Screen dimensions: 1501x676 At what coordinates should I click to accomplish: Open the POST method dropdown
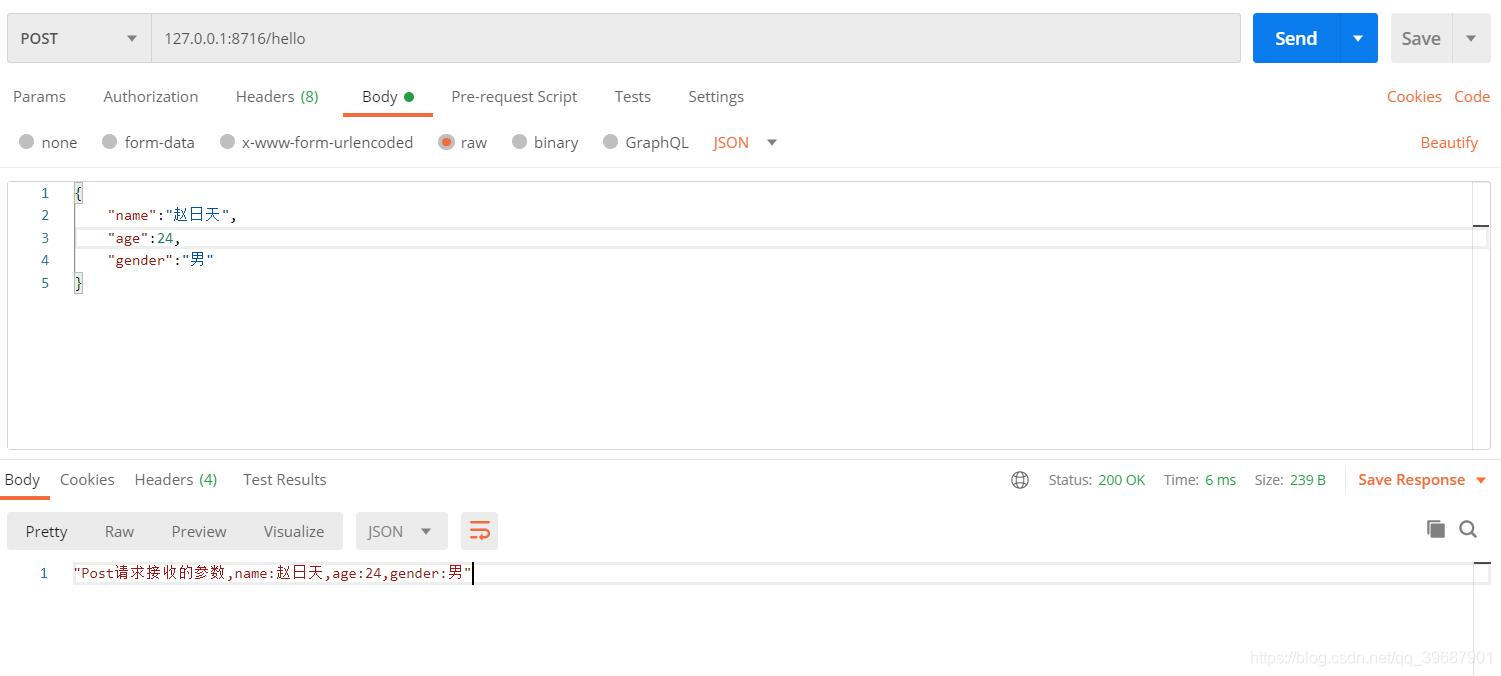pyautogui.click(x=79, y=38)
